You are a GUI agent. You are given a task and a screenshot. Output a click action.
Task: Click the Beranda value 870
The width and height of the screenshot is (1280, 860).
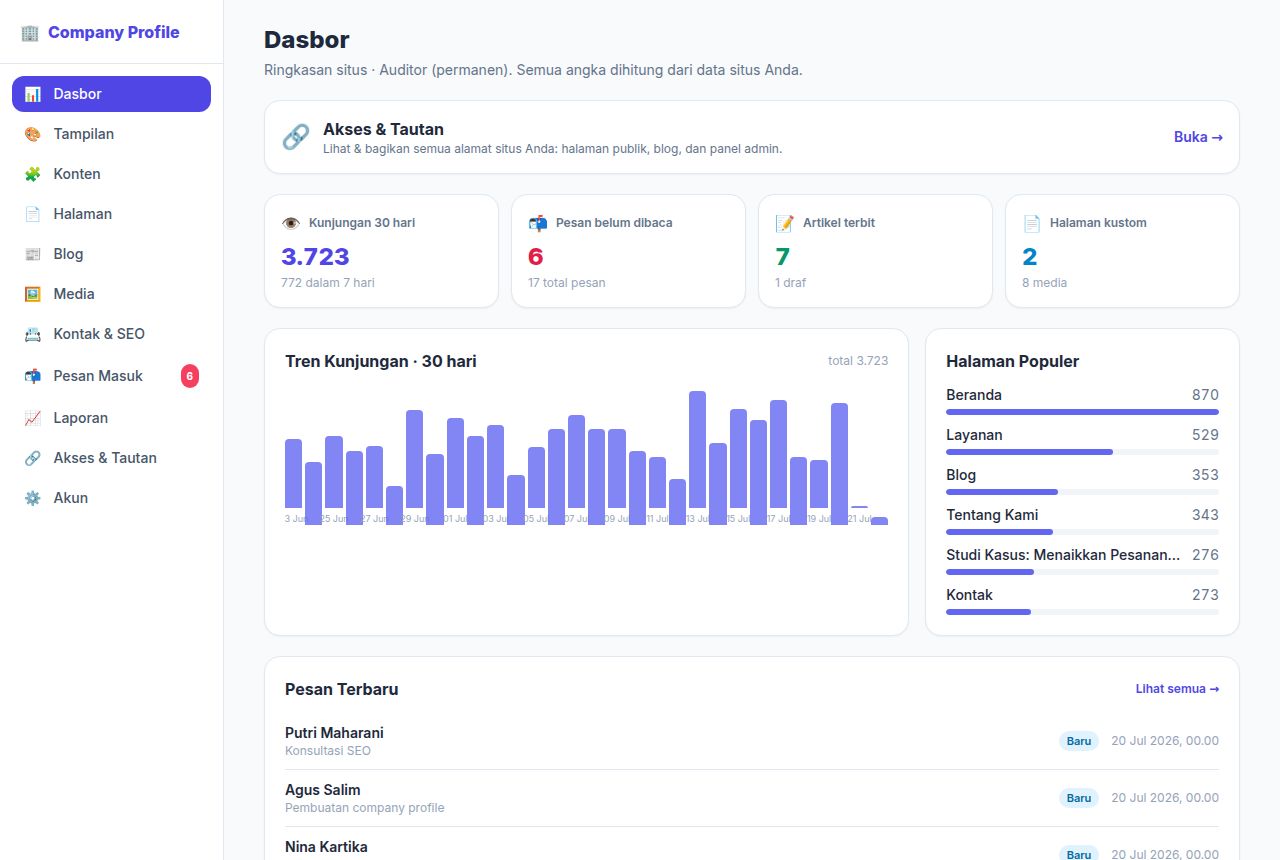tap(1205, 395)
